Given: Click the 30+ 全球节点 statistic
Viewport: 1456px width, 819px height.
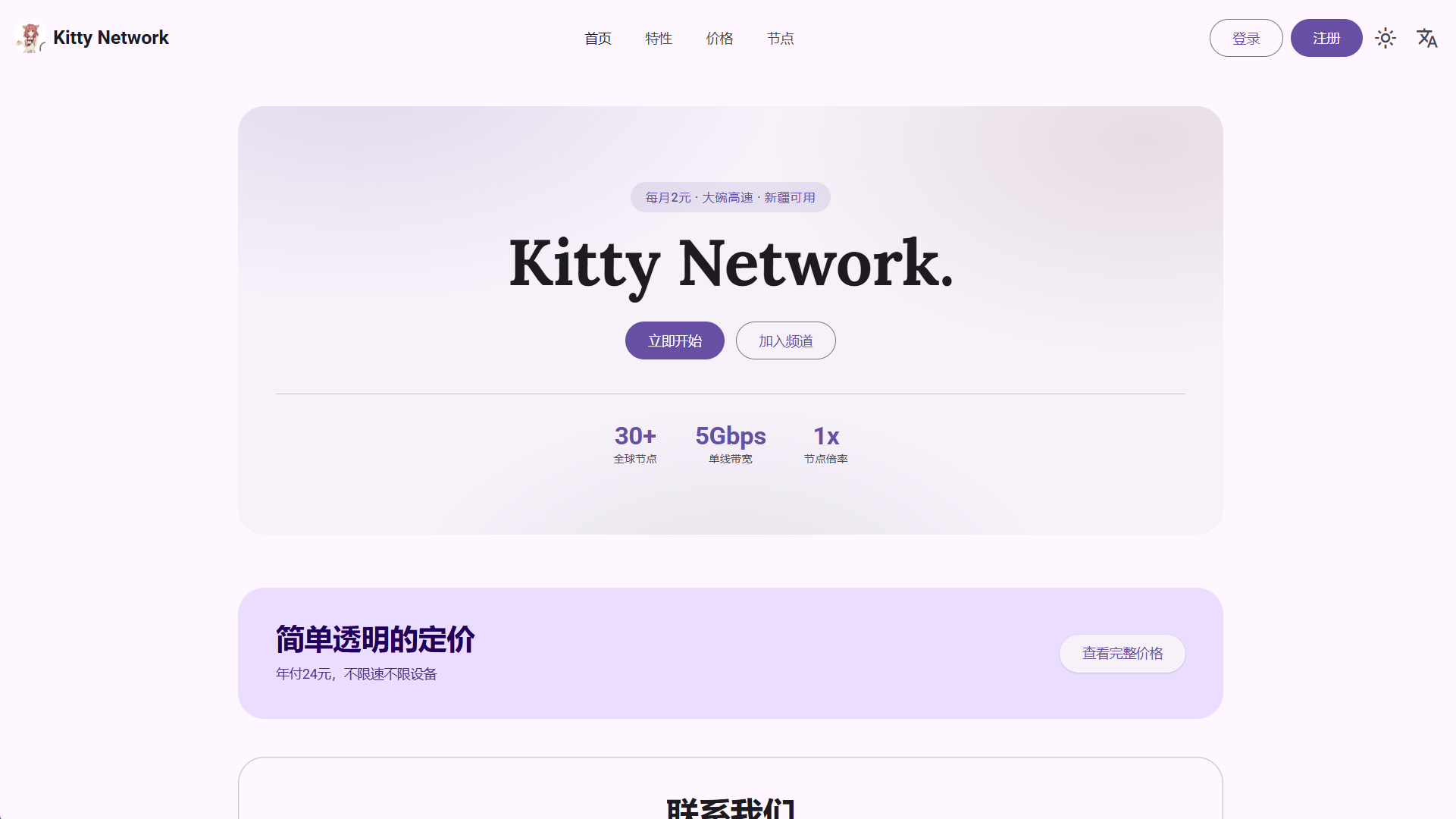Looking at the screenshot, I should tap(635, 444).
